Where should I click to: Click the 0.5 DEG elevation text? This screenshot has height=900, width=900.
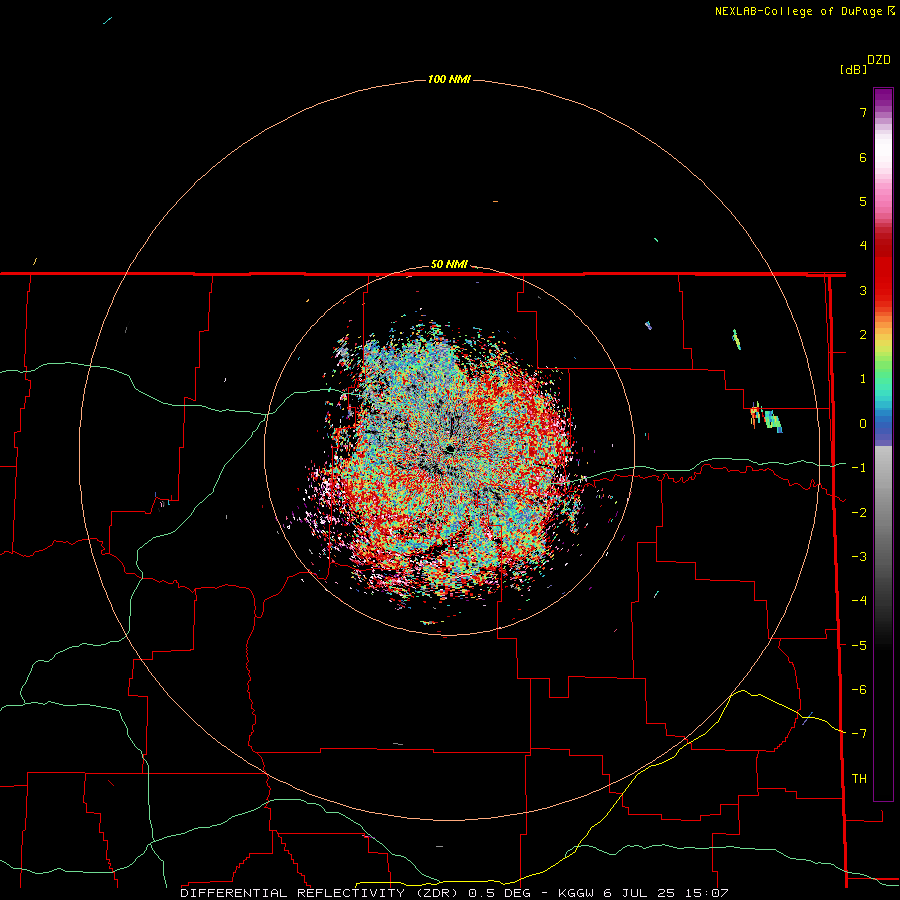point(497,893)
